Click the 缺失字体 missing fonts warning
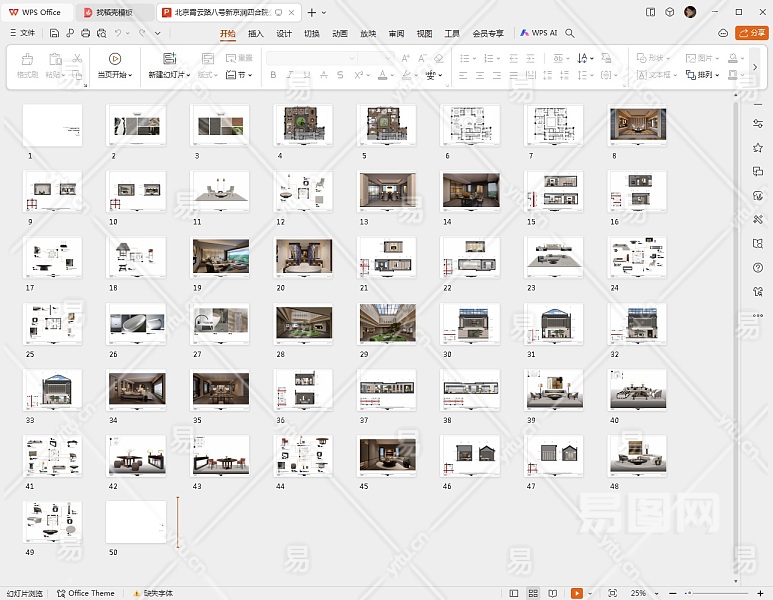773x600 pixels. pos(153,593)
